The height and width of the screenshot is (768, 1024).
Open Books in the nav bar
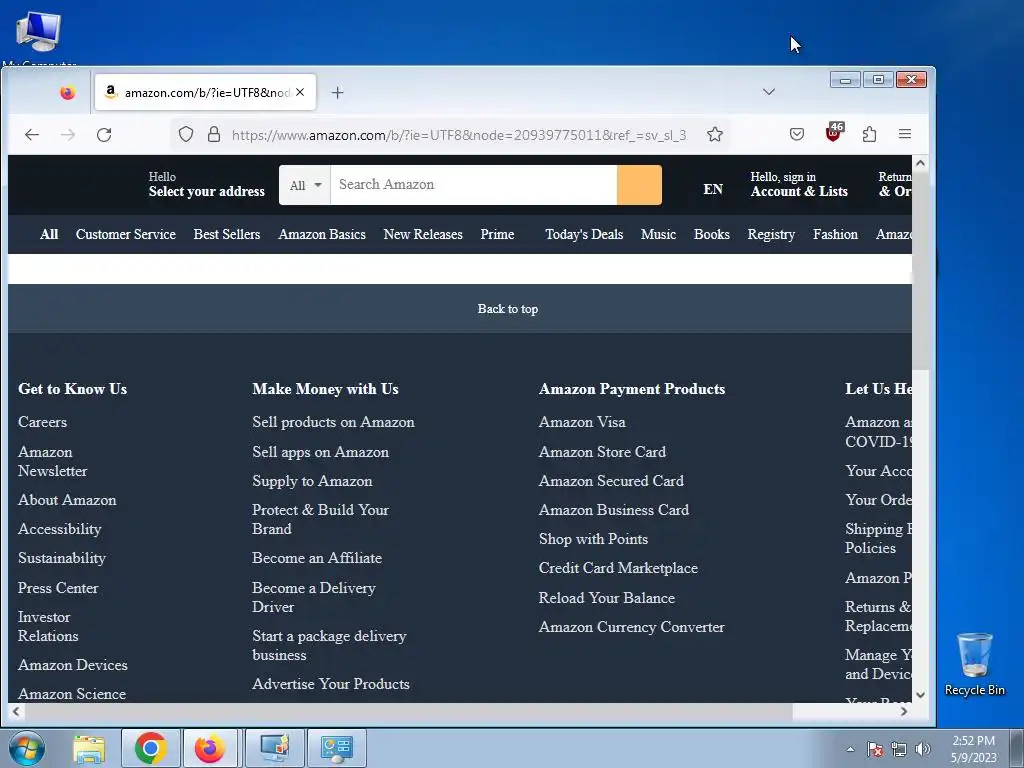711,234
